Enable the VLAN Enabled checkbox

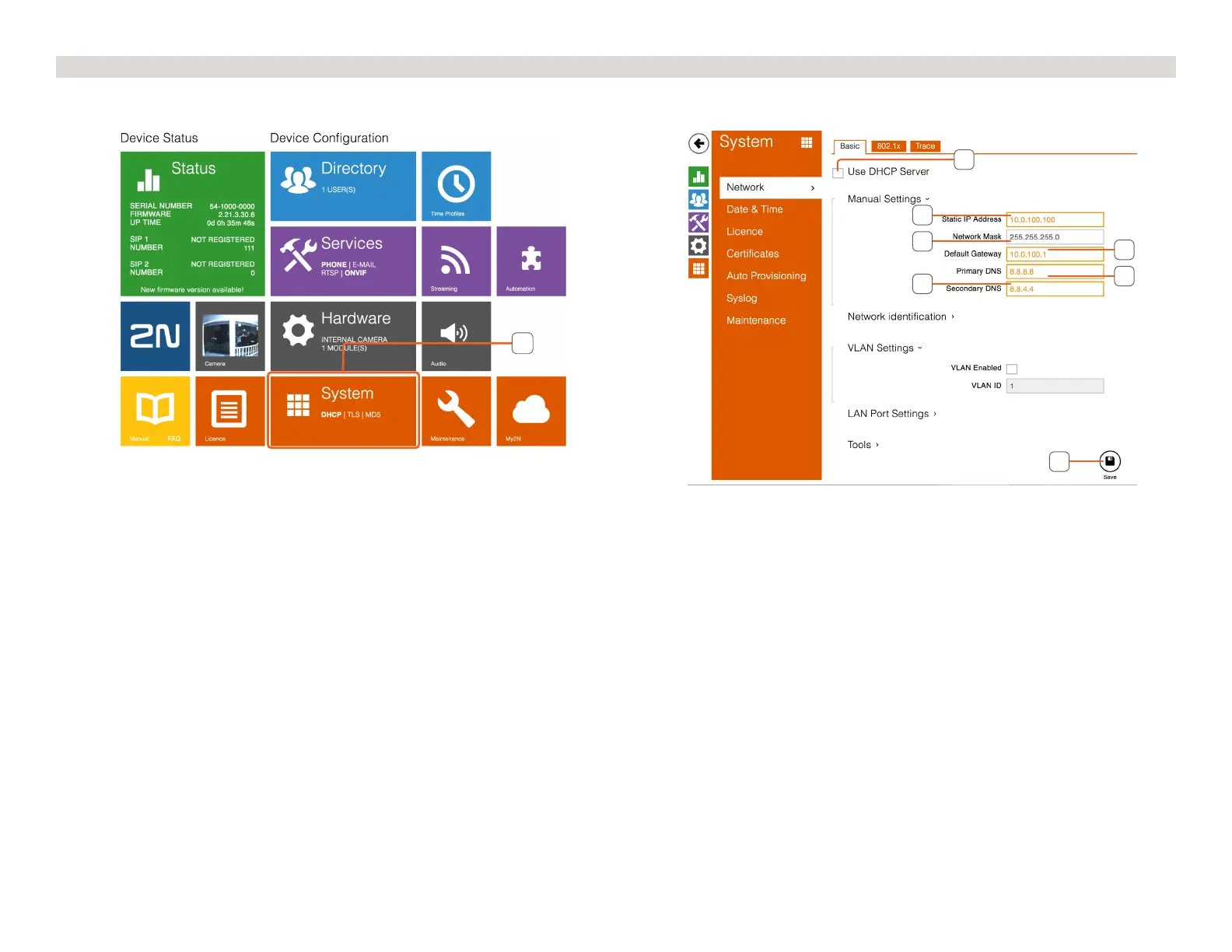point(1012,369)
